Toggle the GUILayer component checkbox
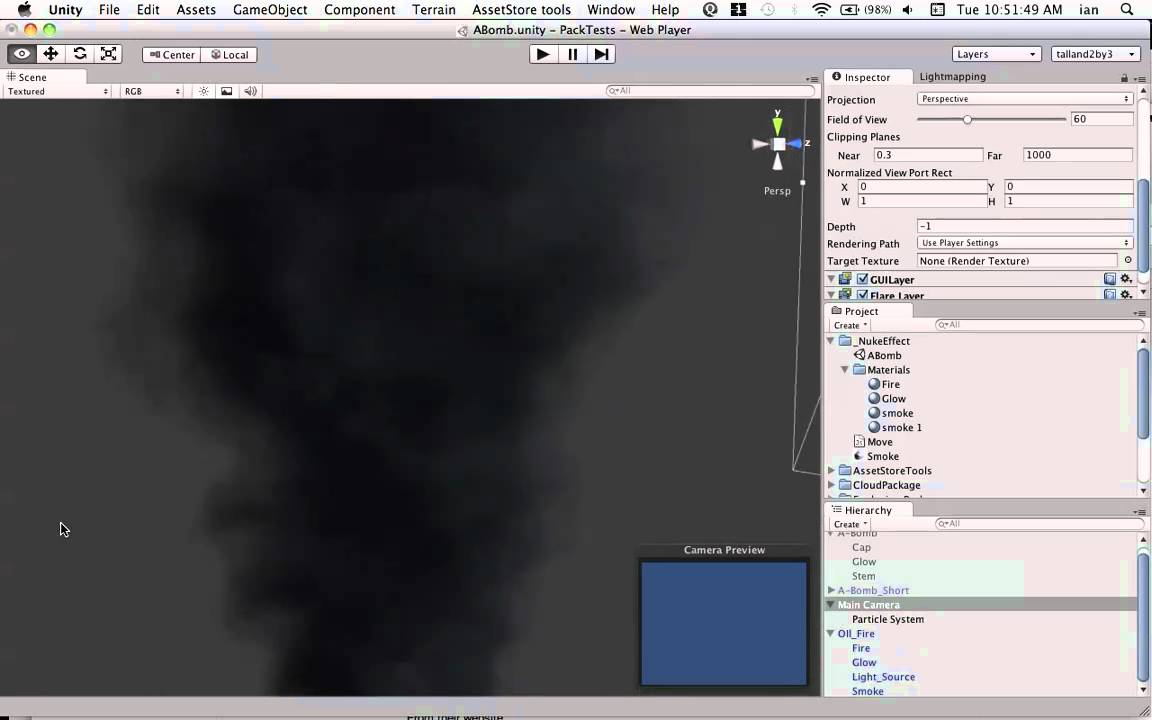This screenshot has height=720, width=1152. click(x=863, y=279)
